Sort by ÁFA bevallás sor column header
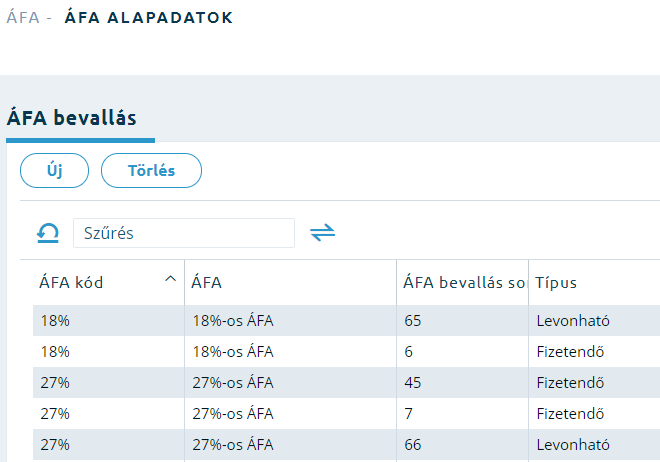The width and height of the screenshot is (660, 462). (x=465, y=282)
